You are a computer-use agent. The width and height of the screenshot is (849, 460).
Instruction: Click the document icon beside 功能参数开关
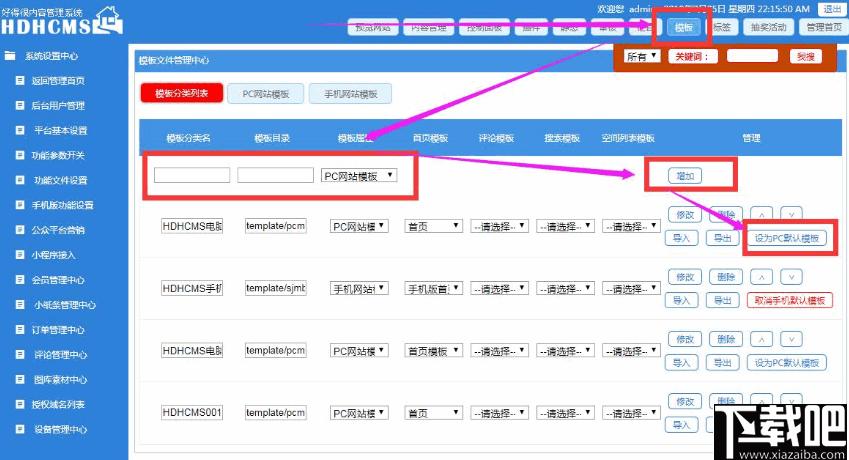(x=20, y=155)
